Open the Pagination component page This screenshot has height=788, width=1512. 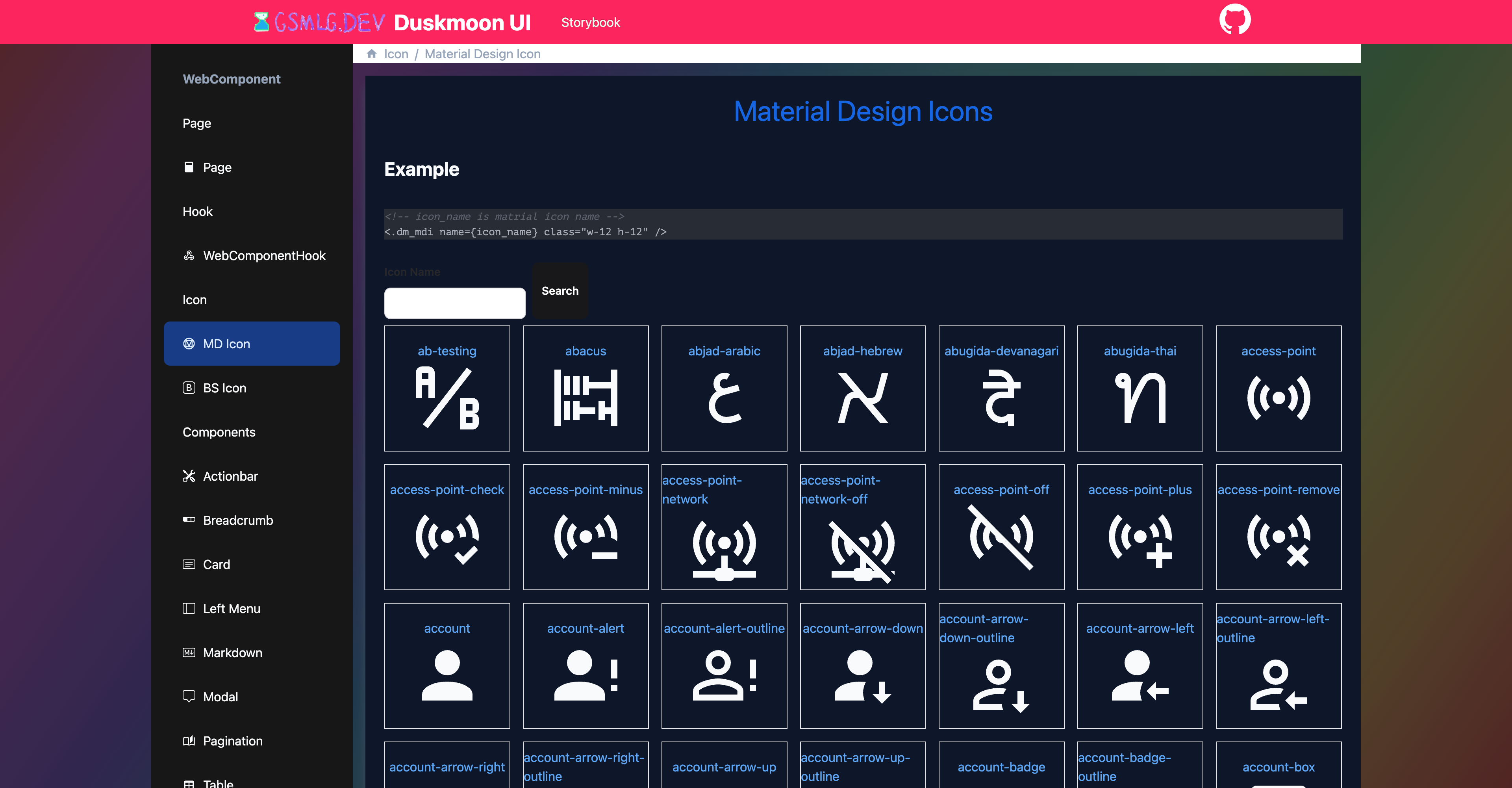[252, 741]
